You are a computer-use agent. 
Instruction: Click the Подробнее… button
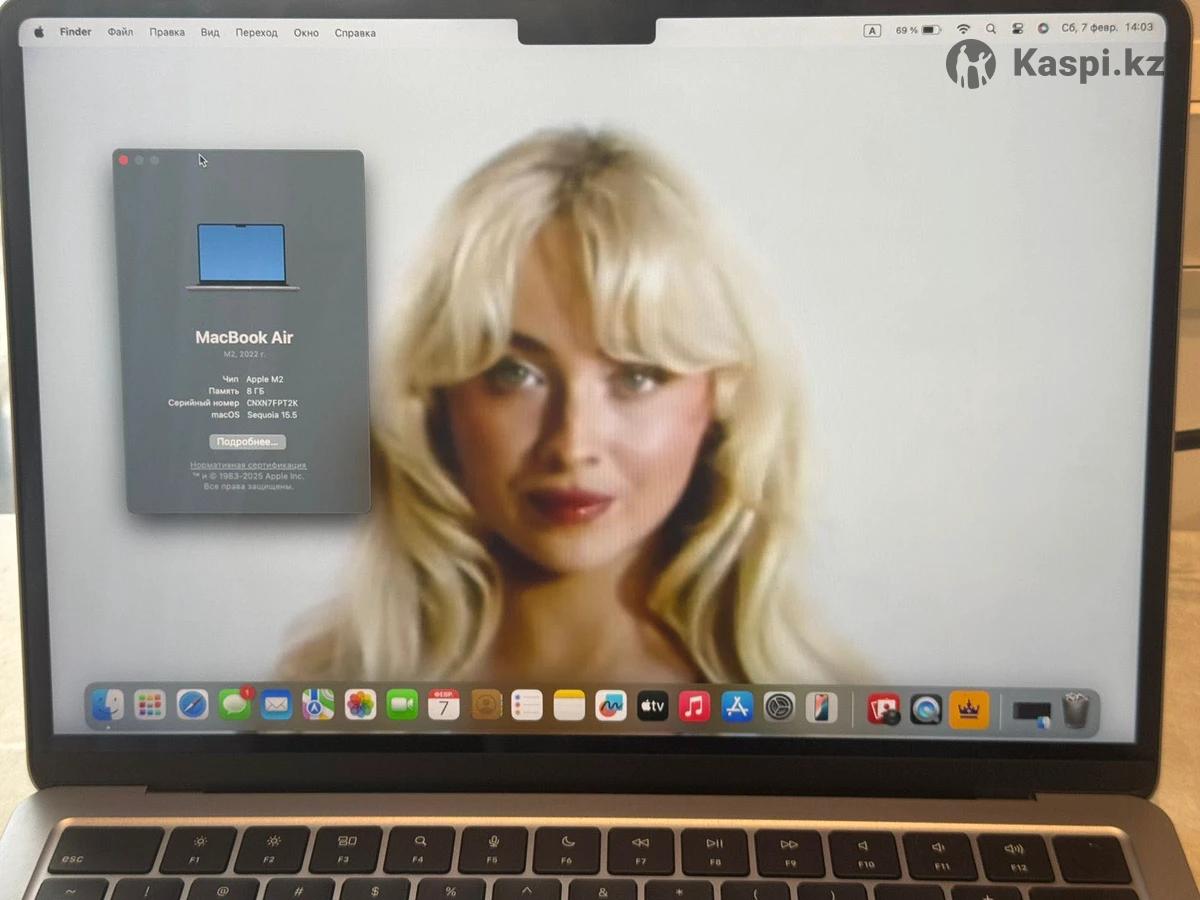(x=247, y=442)
